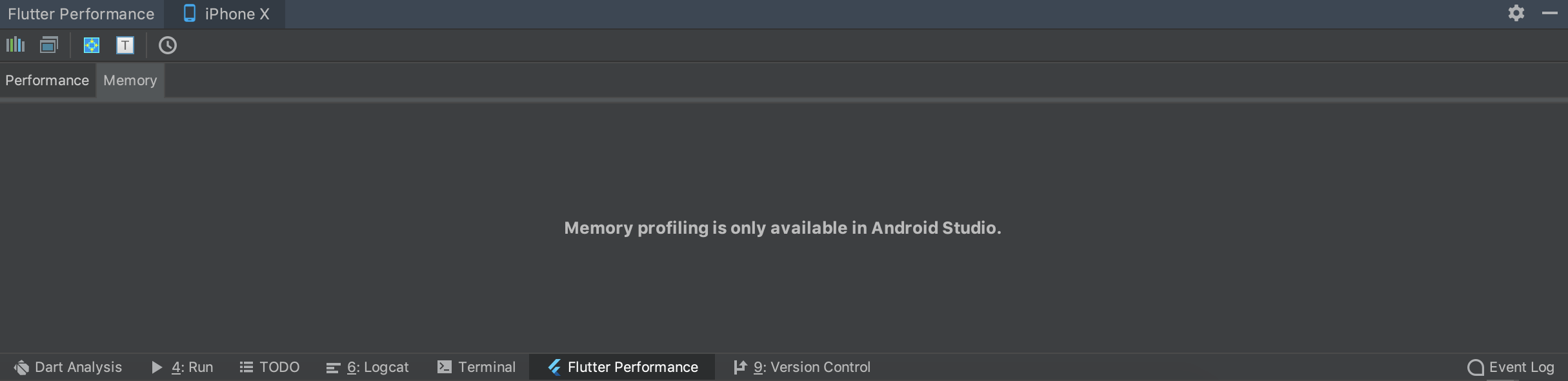Click the performance chart toolbar icon
1568x381 pixels.
pyautogui.click(x=15, y=45)
